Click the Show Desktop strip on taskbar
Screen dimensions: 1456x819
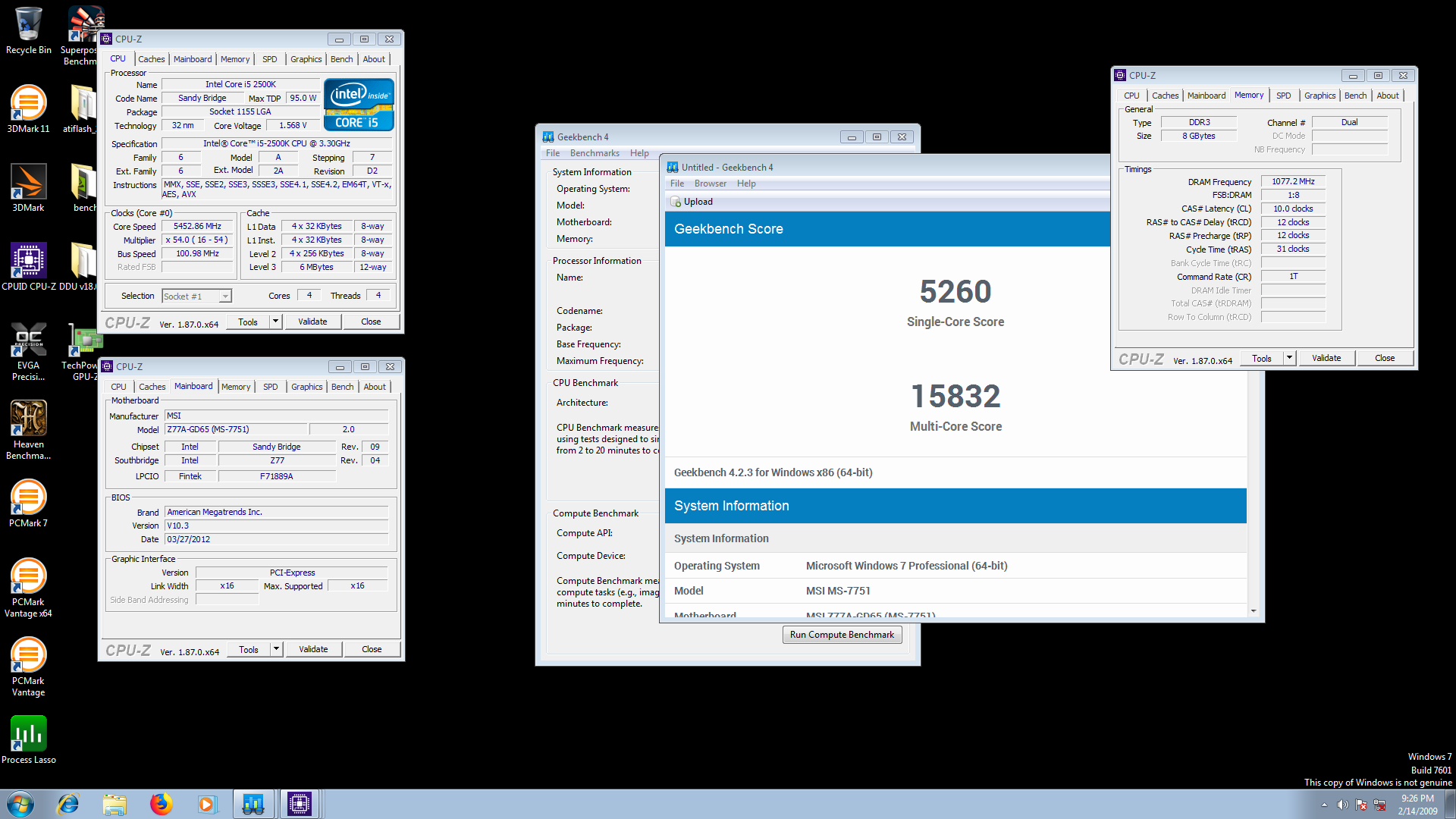(1450, 804)
